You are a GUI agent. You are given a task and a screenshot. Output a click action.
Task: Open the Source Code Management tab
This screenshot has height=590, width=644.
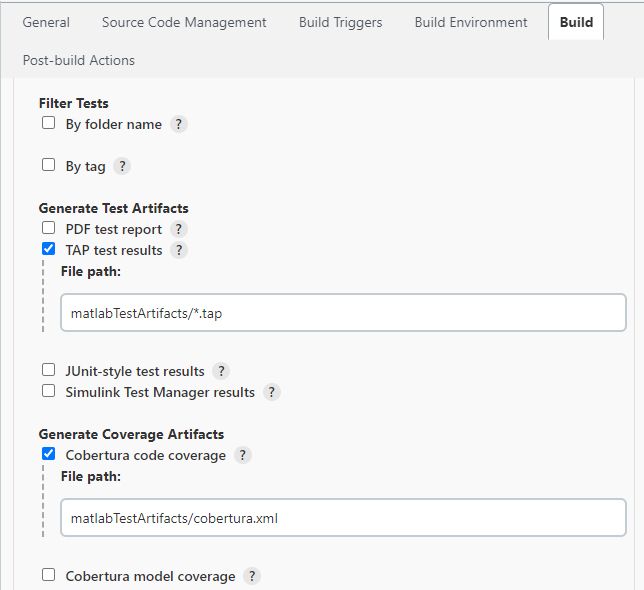pyautogui.click(x=184, y=22)
